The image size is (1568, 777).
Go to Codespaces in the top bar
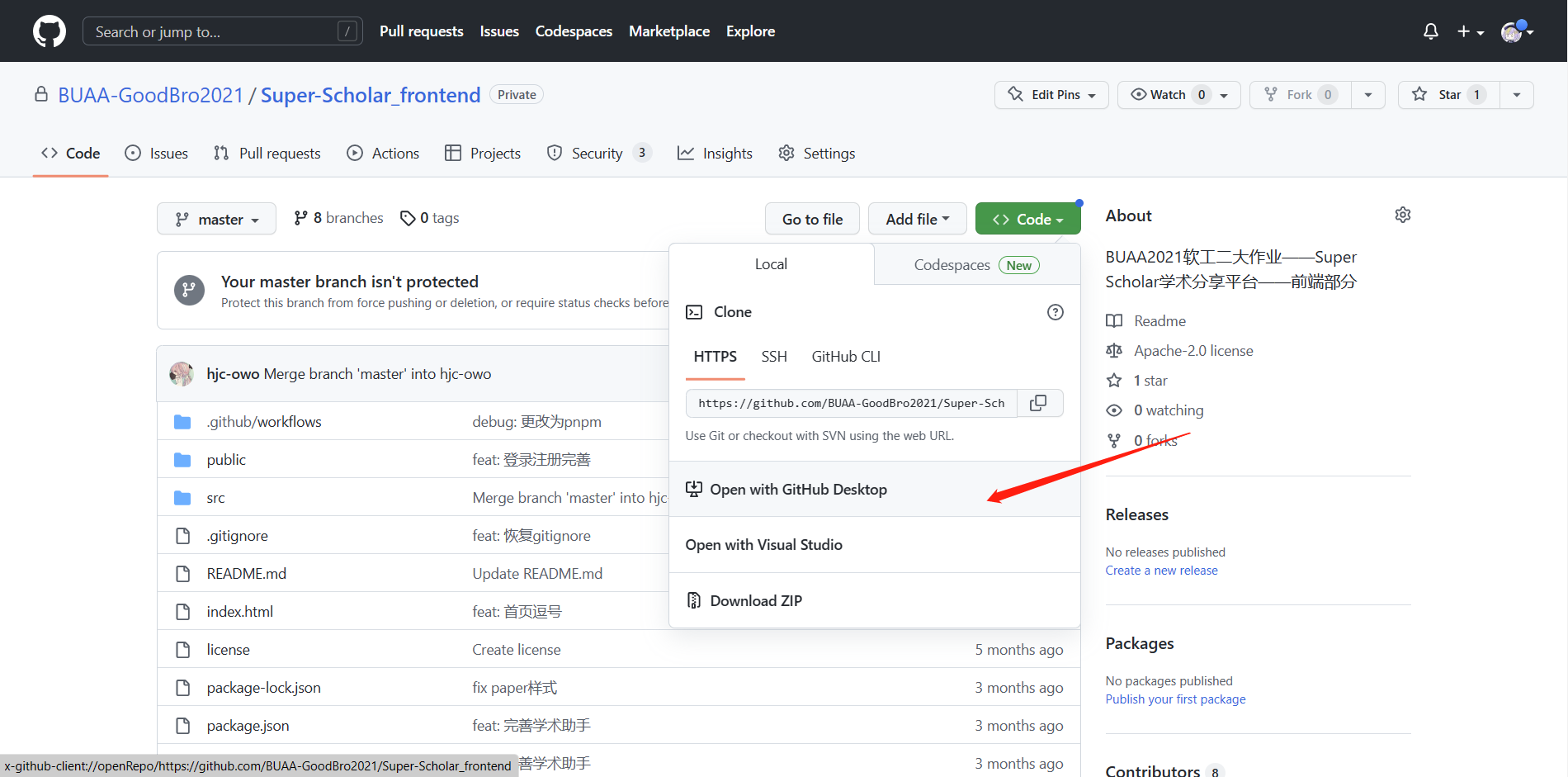tap(574, 31)
